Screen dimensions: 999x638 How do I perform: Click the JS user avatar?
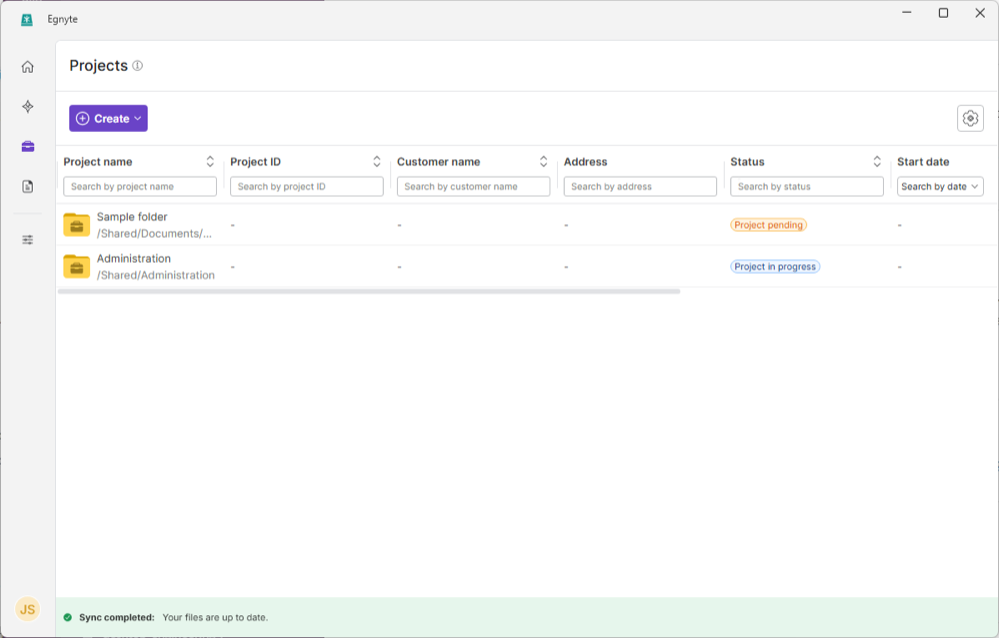pos(28,609)
